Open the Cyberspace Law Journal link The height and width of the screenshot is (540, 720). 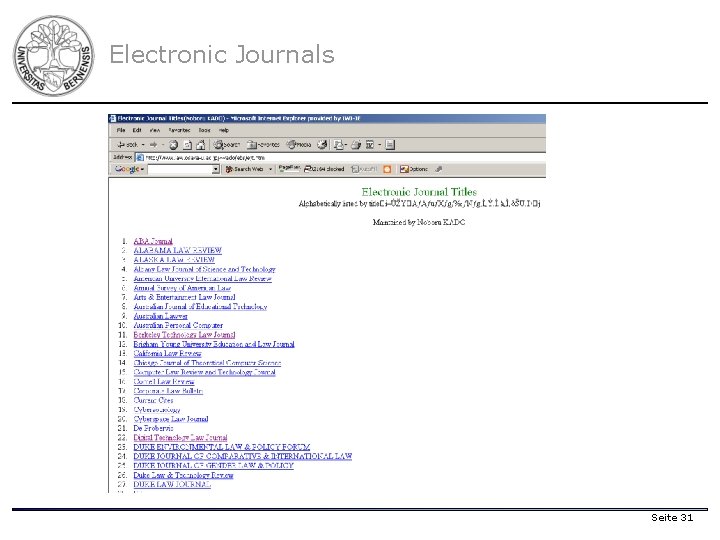coord(171,419)
